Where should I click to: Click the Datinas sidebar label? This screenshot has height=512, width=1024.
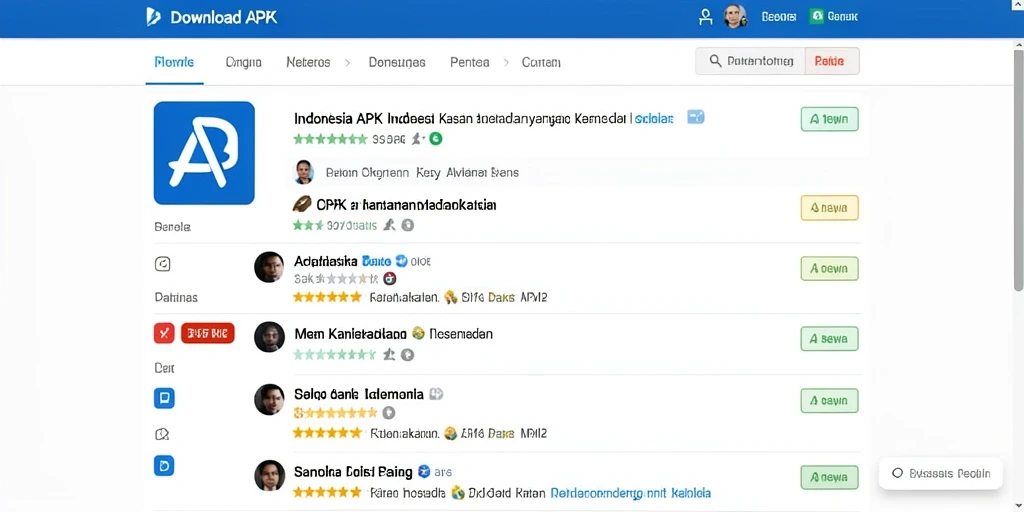pyautogui.click(x=176, y=297)
